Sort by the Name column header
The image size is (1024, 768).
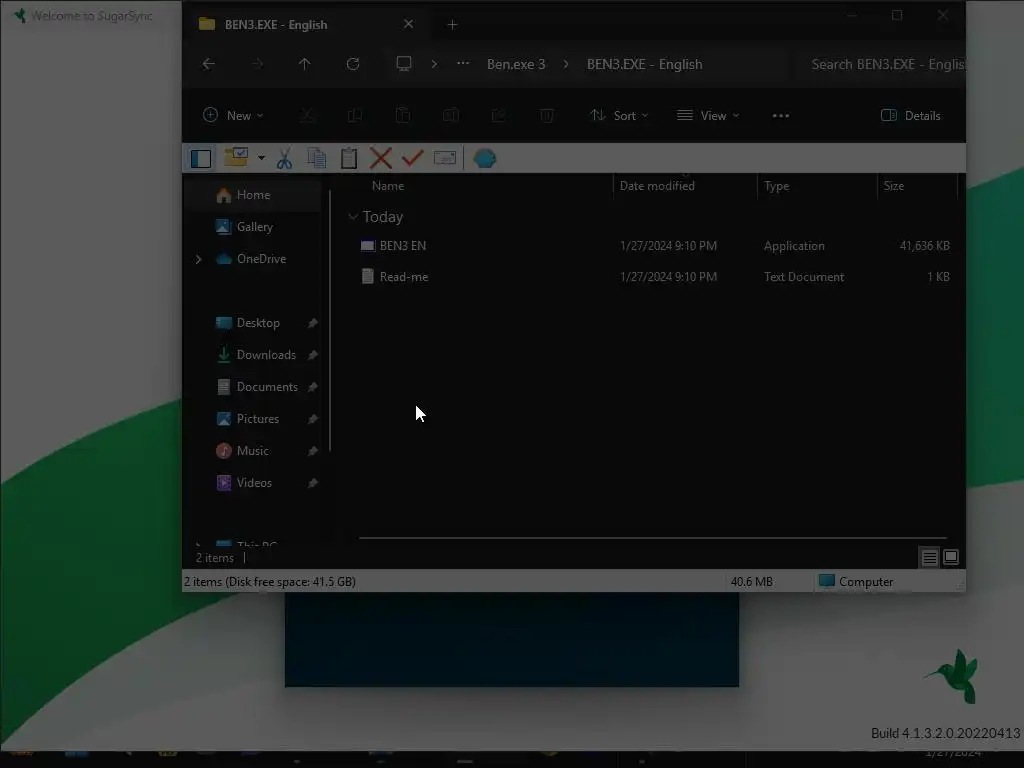tap(388, 186)
